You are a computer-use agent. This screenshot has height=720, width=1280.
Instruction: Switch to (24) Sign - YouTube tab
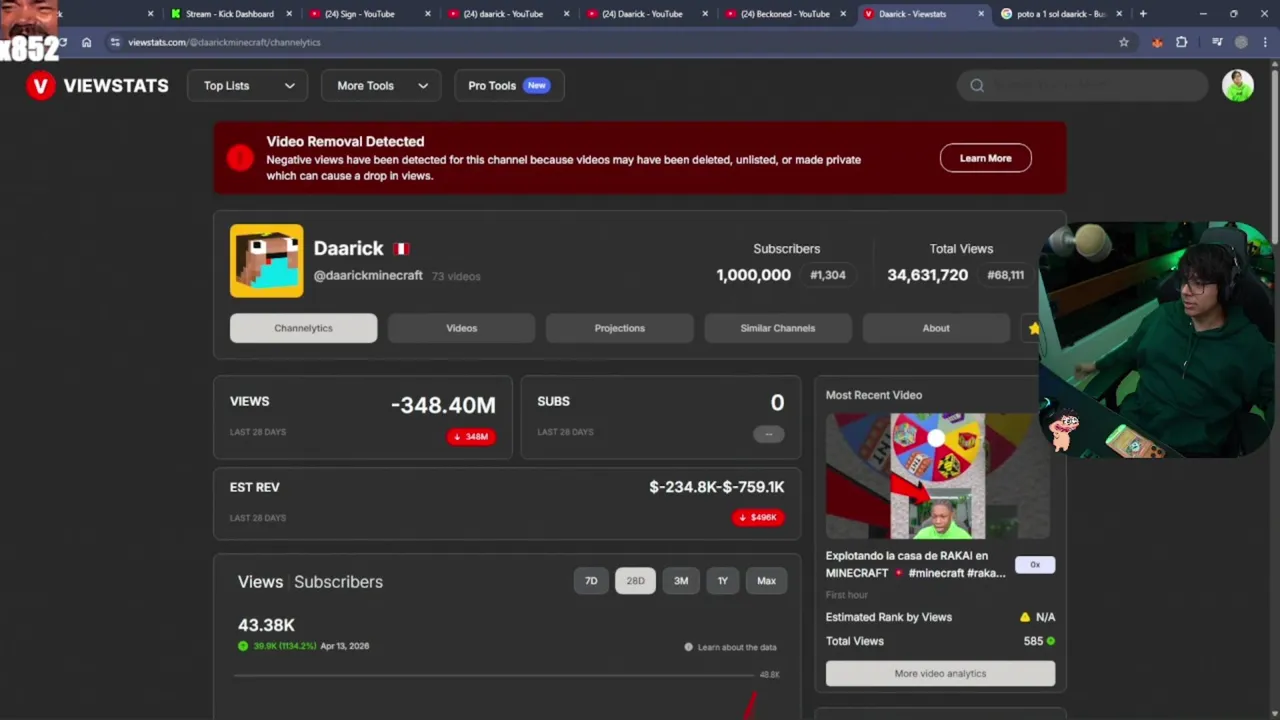tap(360, 14)
